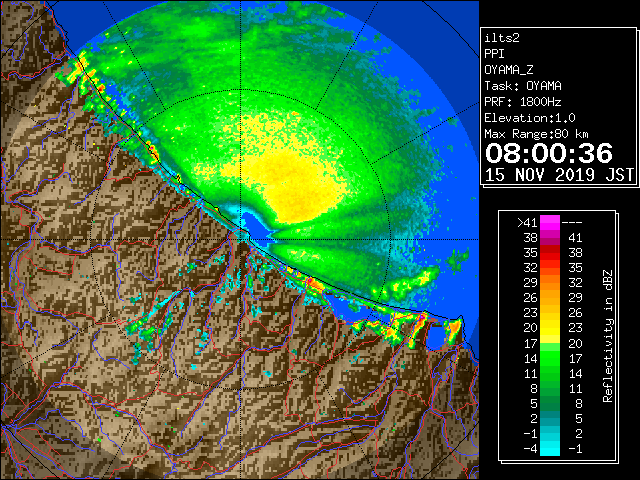
Task: Click the yellow '20' legend color band
Action: pyautogui.click(x=550, y=328)
